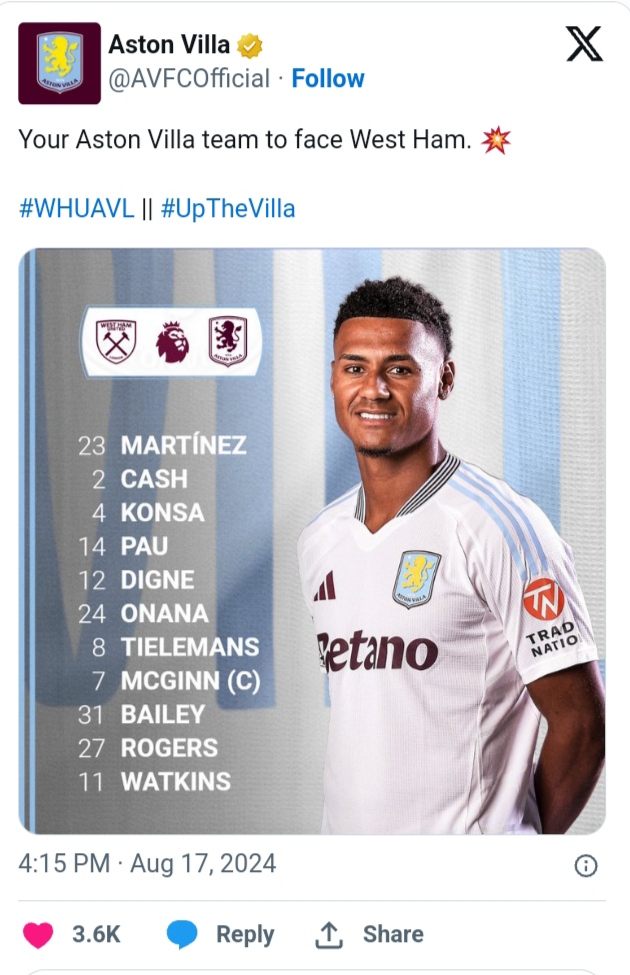This screenshot has height=975, width=630.
Task: Open the team lineup image
Action: coord(312,540)
